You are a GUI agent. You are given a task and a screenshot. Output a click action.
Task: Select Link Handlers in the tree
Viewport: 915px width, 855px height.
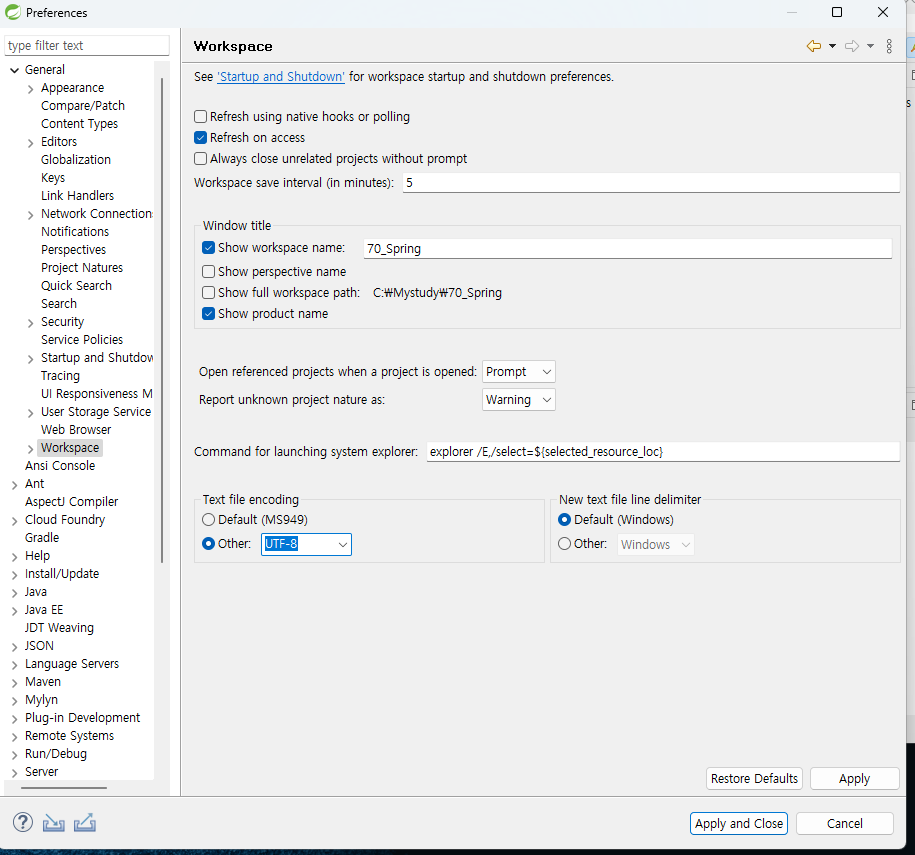(x=78, y=196)
